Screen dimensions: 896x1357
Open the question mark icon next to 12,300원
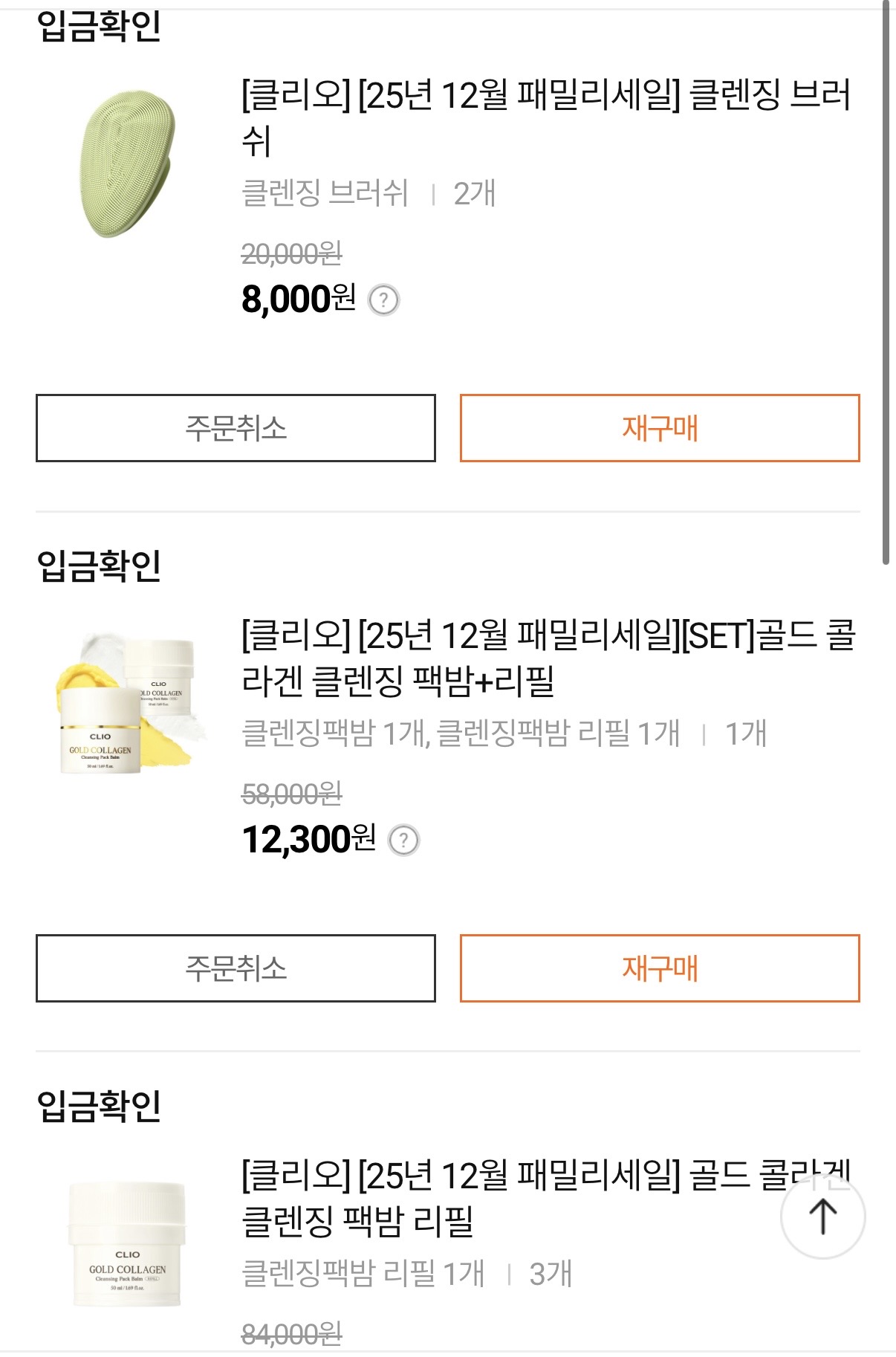pos(404,841)
